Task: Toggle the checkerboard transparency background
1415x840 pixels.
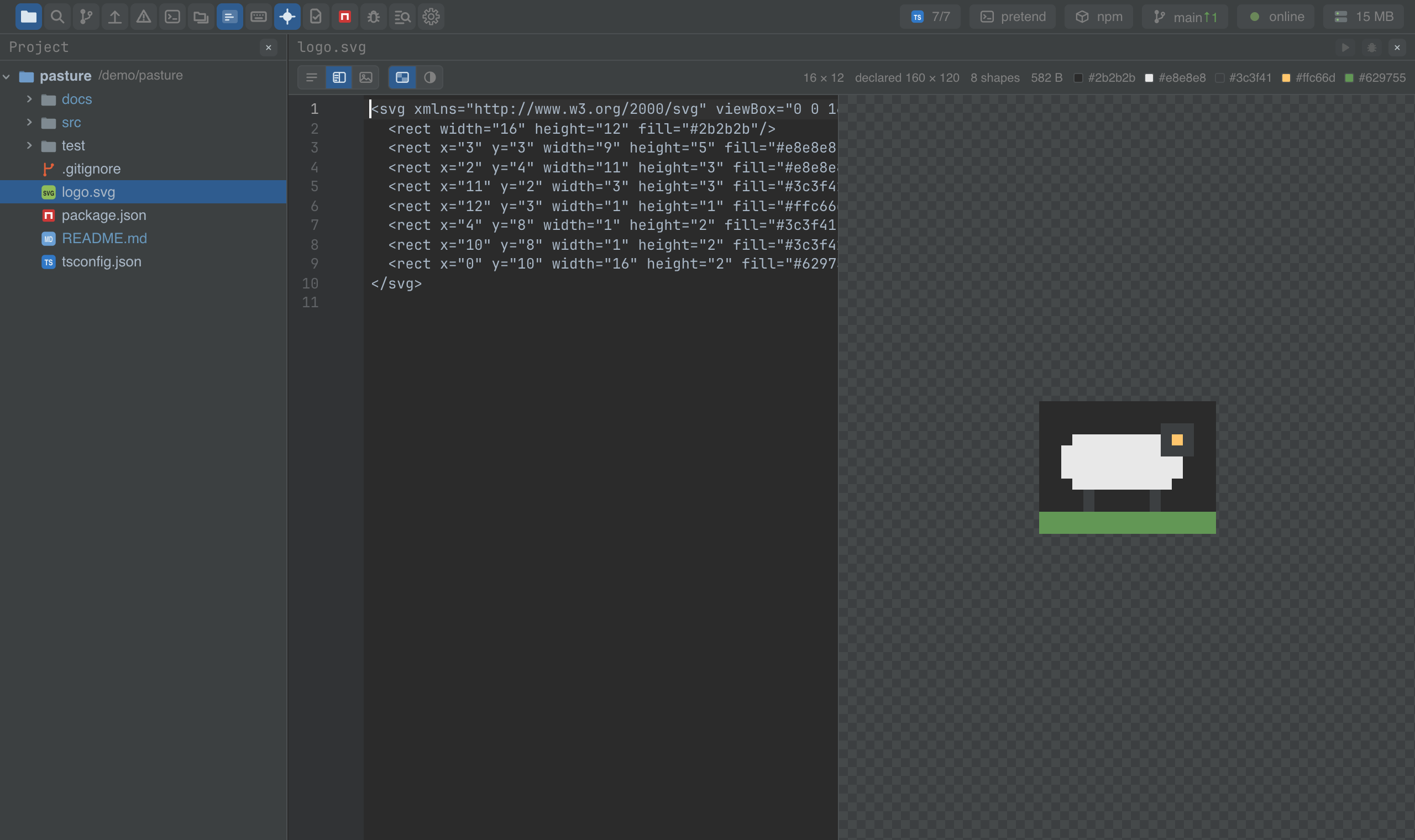Action: (x=402, y=77)
